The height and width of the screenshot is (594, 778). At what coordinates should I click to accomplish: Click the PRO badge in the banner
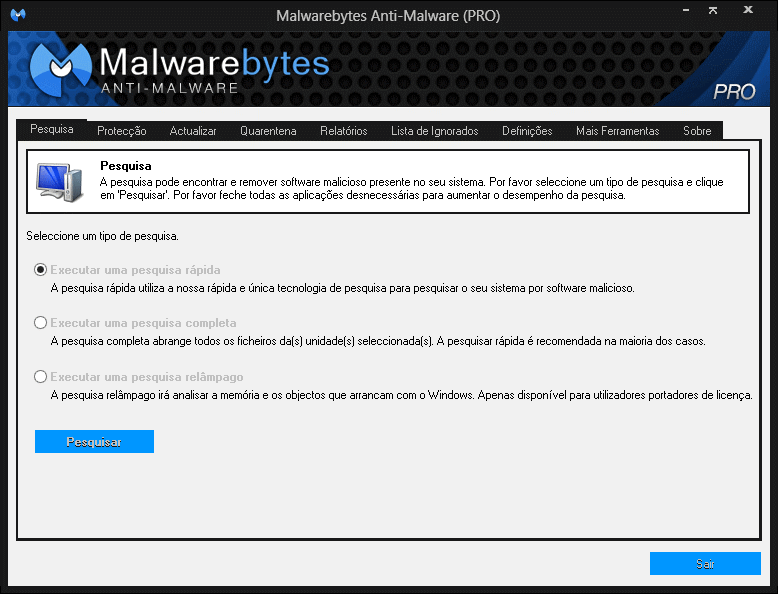tap(734, 92)
